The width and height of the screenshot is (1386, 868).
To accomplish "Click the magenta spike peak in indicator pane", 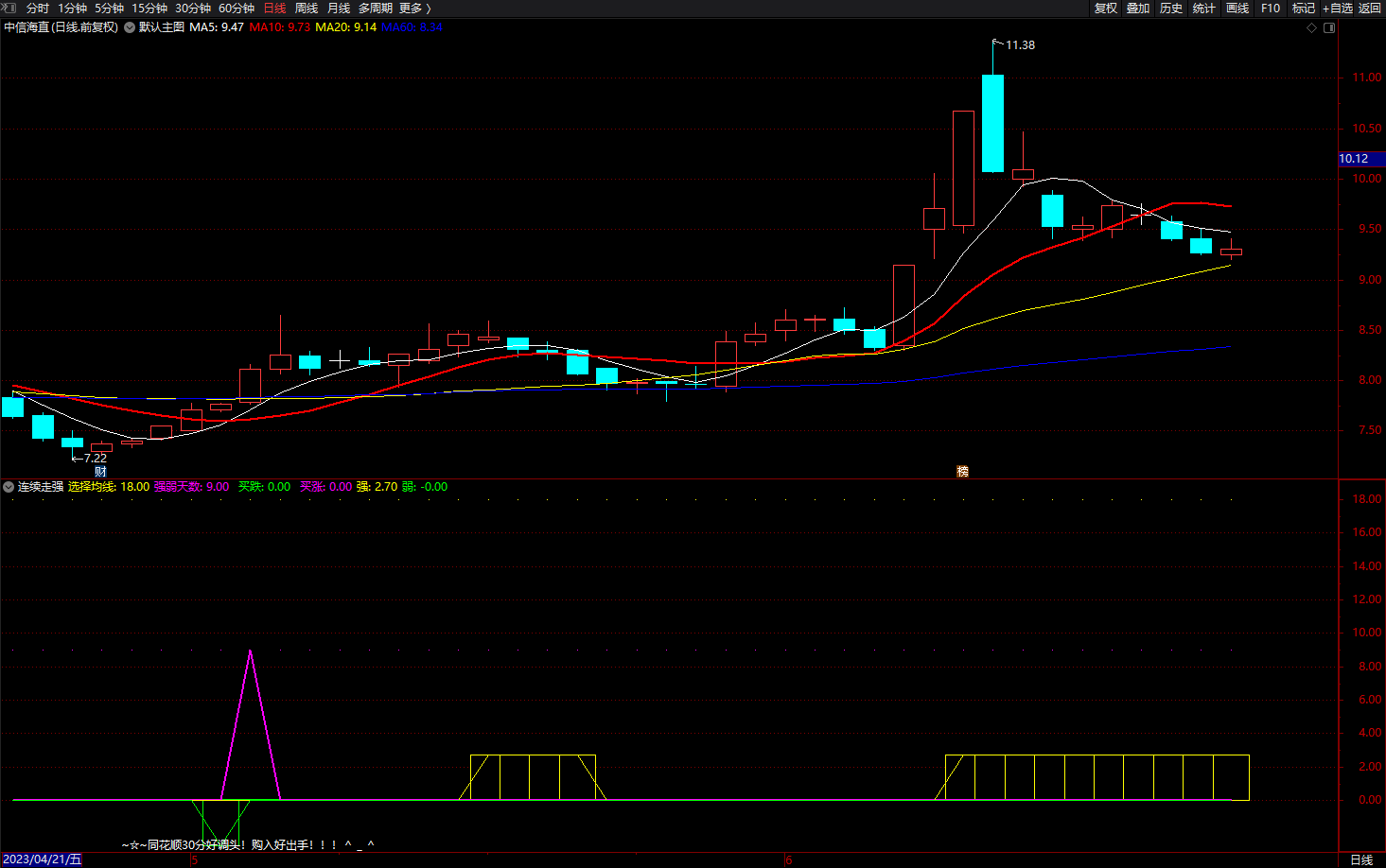I will [250, 651].
